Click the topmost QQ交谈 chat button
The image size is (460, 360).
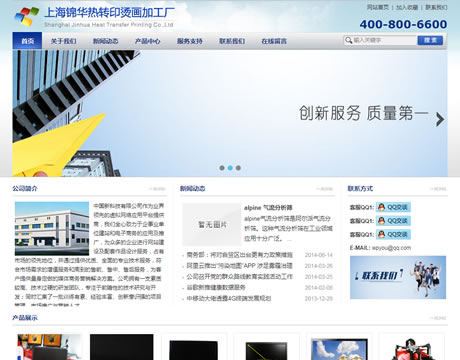click(393, 207)
